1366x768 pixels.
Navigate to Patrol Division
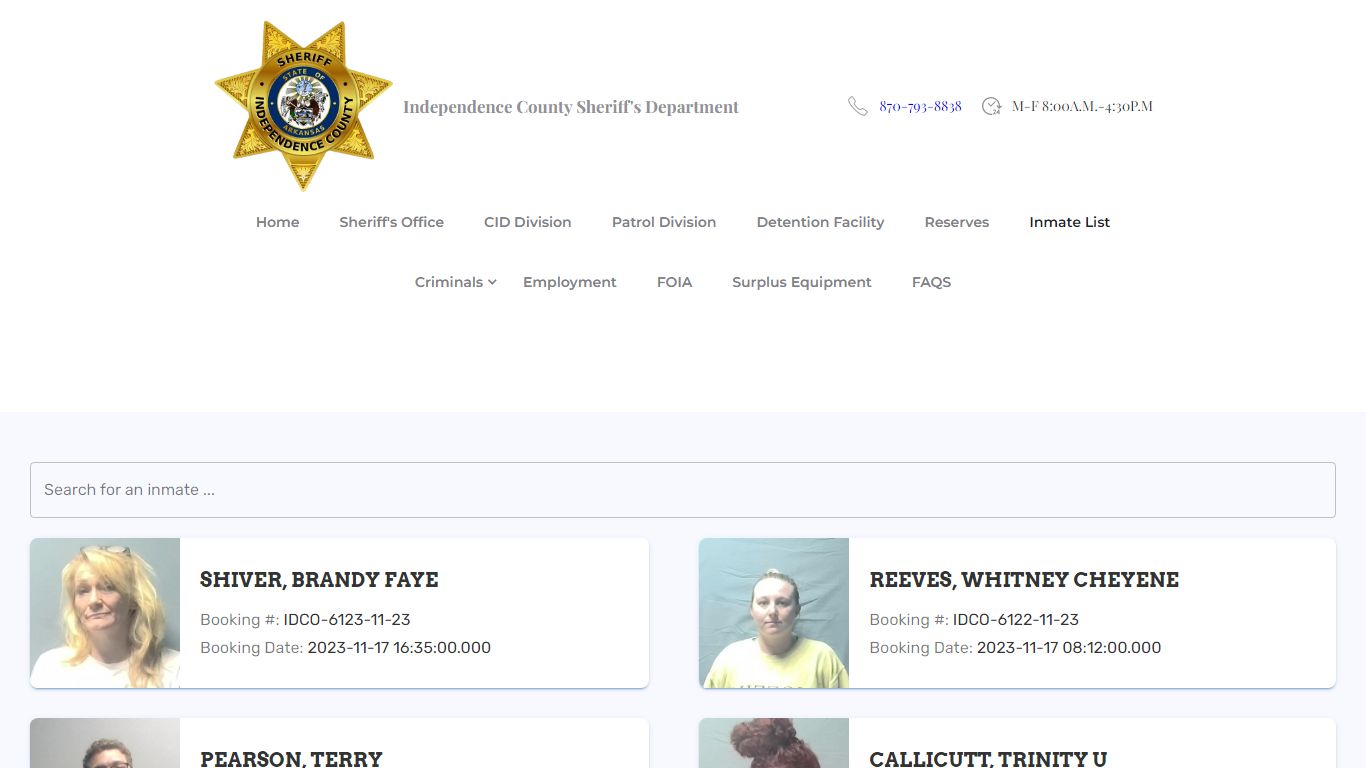[x=664, y=222]
